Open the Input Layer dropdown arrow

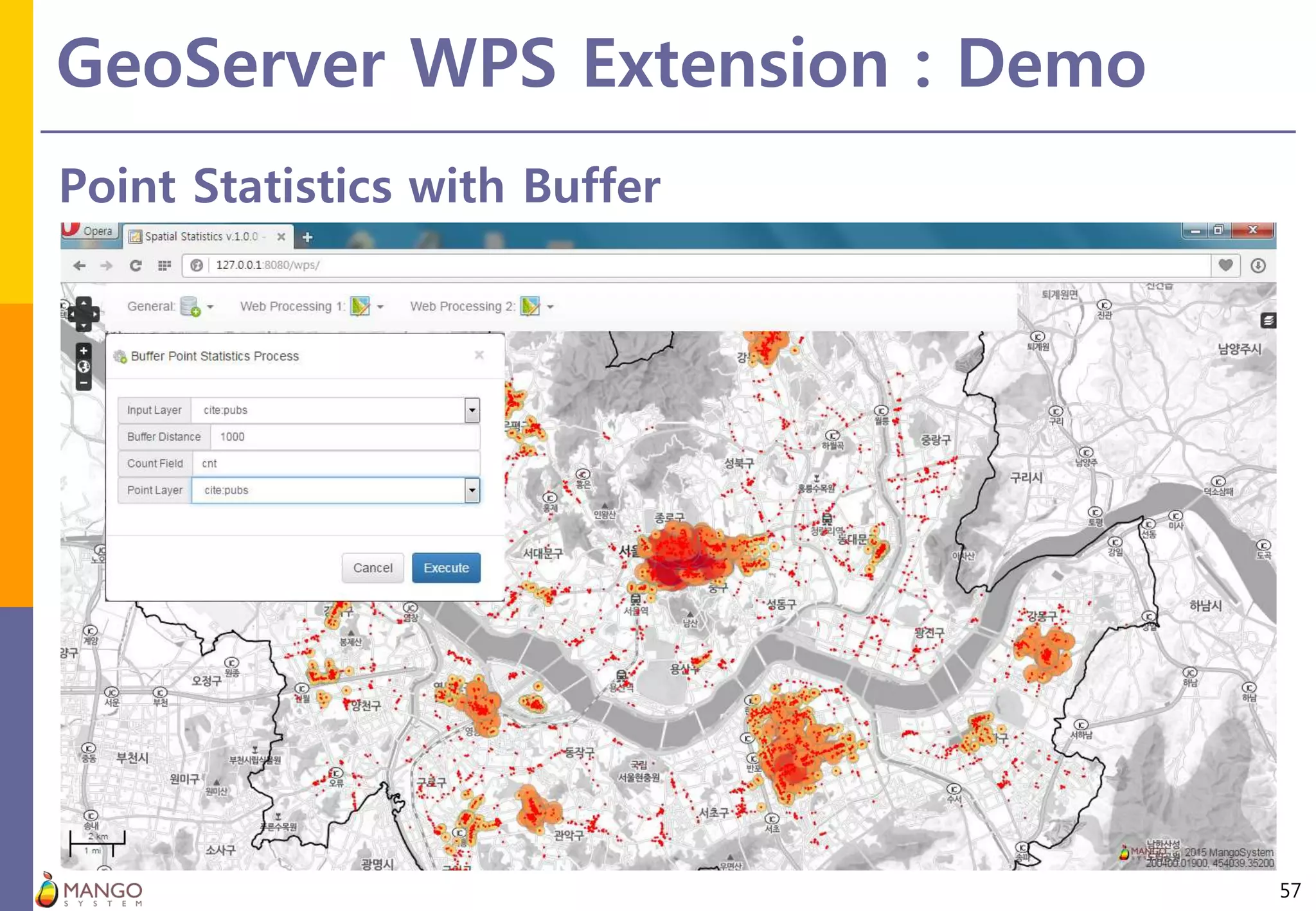pyautogui.click(x=472, y=410)
